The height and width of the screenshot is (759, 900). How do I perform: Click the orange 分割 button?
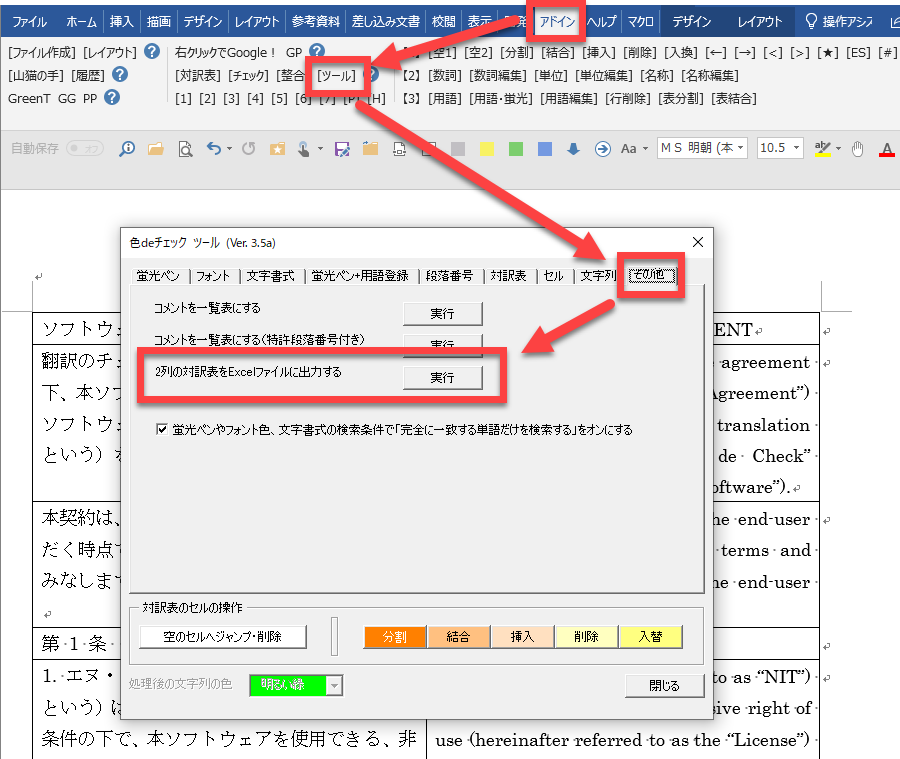point(395,636)
